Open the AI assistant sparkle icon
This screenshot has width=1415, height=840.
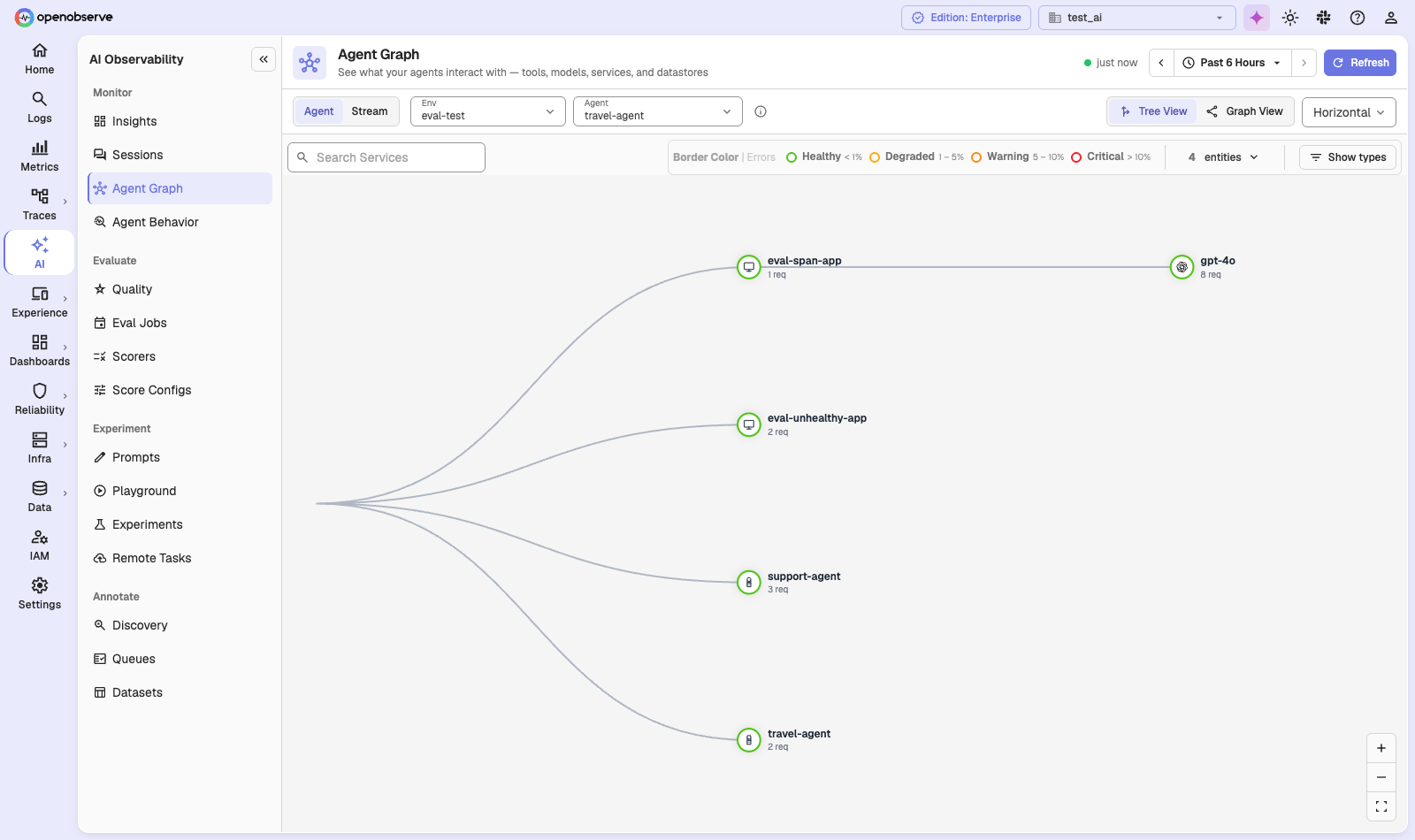1256,18
